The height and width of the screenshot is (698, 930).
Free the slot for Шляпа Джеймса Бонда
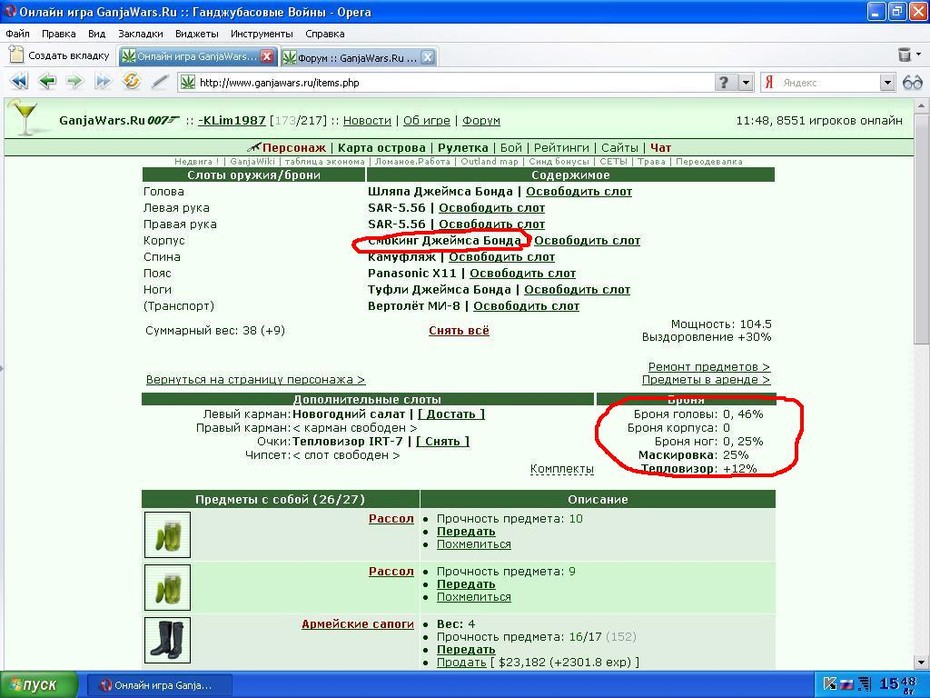pos(579,192)
